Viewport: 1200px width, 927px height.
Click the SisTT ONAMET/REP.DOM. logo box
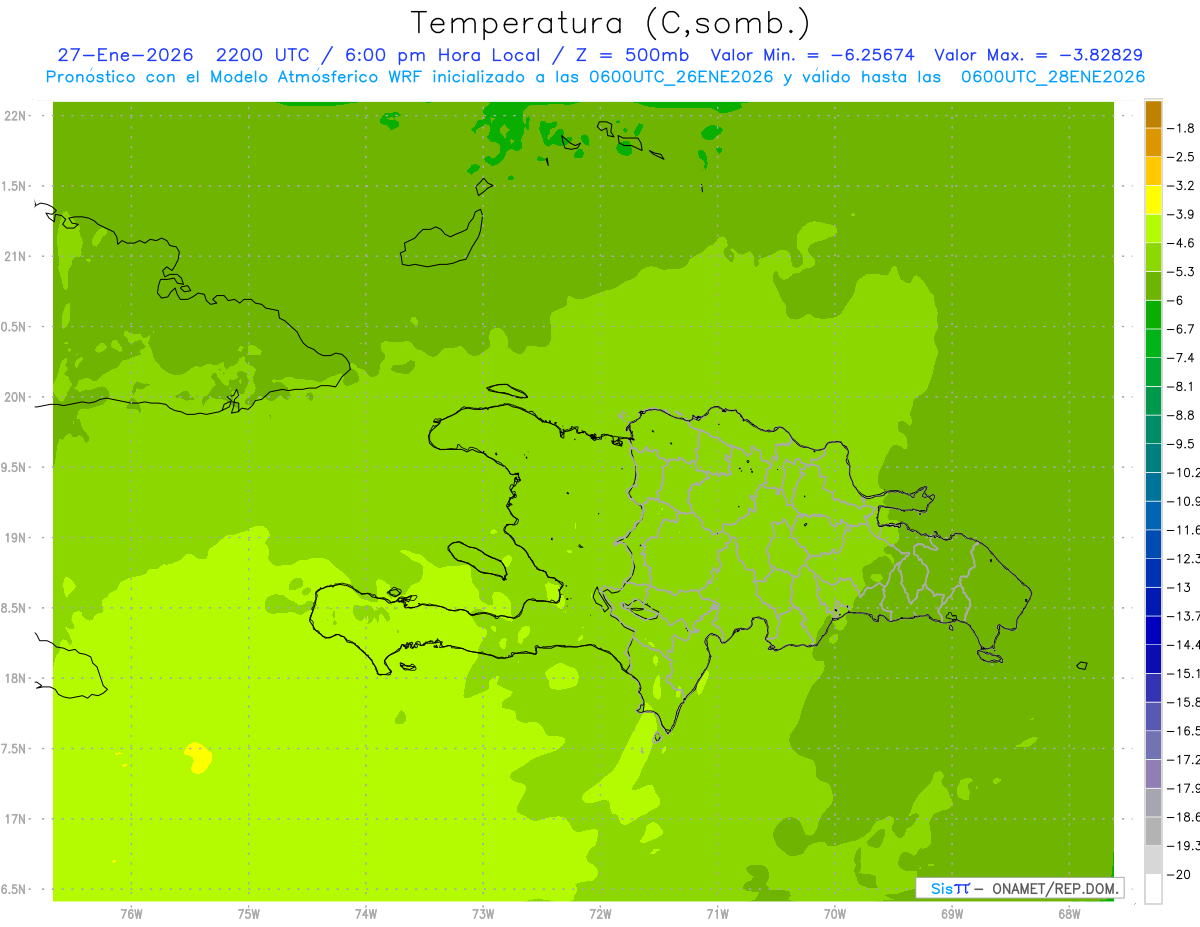(x=1020, y=888)
